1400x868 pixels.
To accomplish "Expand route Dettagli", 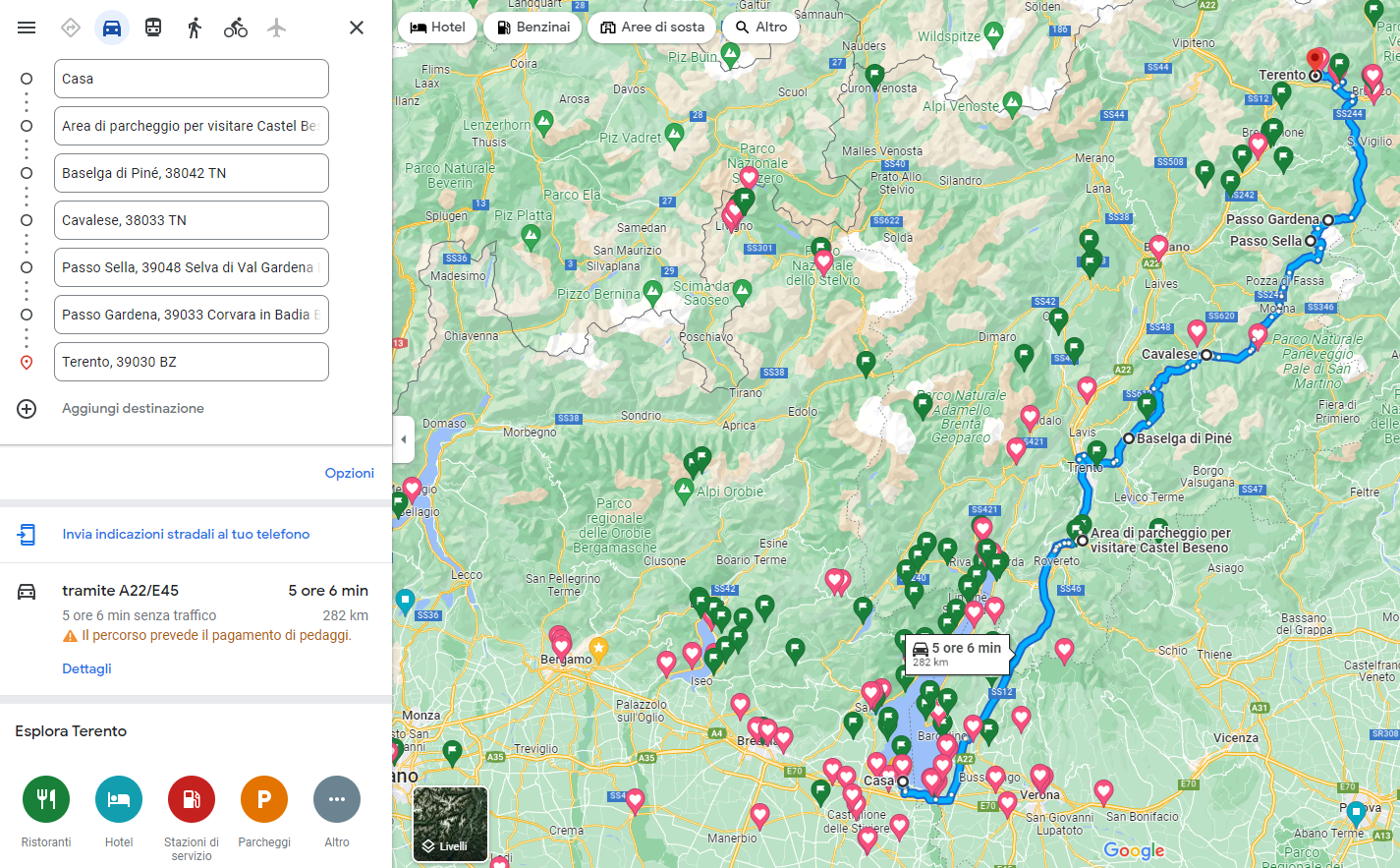I will tap(86, 668).
